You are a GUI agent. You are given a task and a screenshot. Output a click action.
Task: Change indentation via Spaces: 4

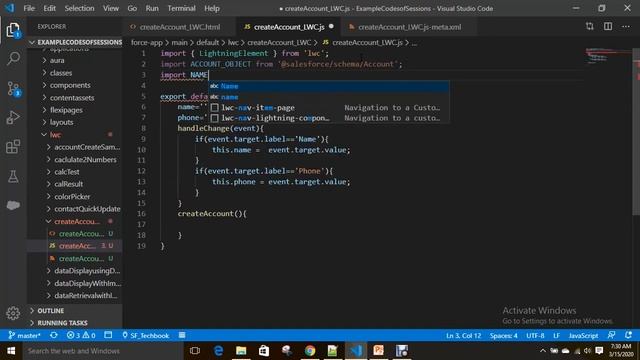tap(504, 336)
